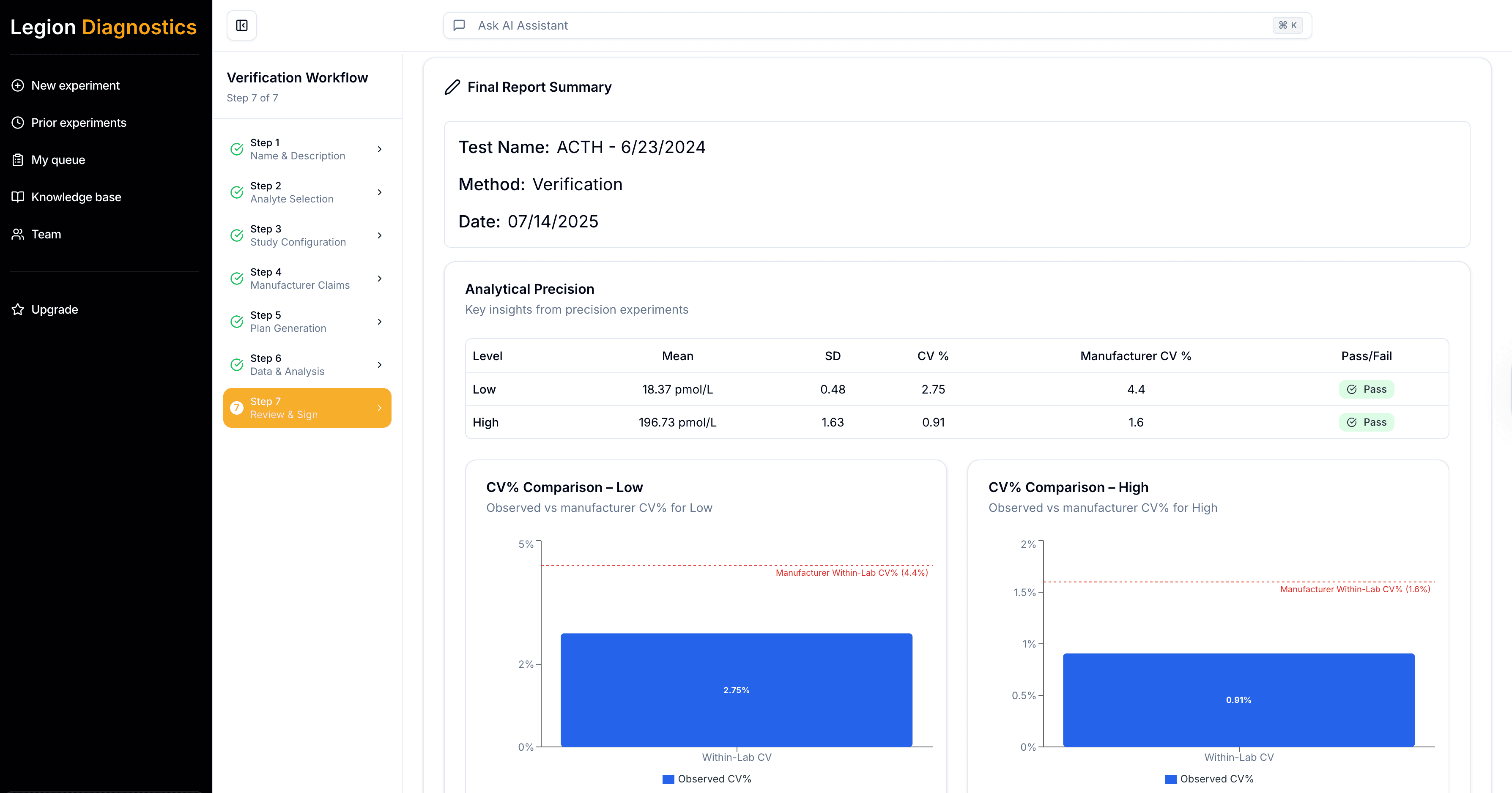Image resolution: width=1512 pixels, height=793 pixels.
Task: Click the ⌘K shortcut badge
Action: tap(1288, 25)
